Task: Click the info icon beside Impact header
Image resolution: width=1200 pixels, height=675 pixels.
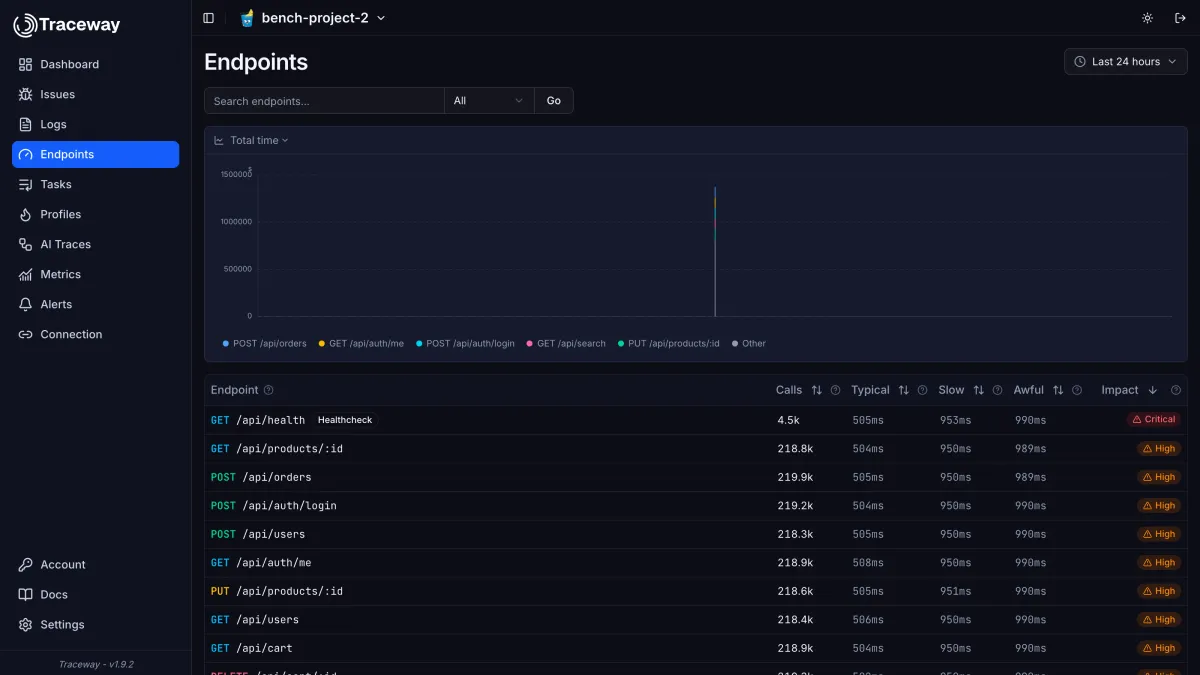Action: (x=1176, y=390)
